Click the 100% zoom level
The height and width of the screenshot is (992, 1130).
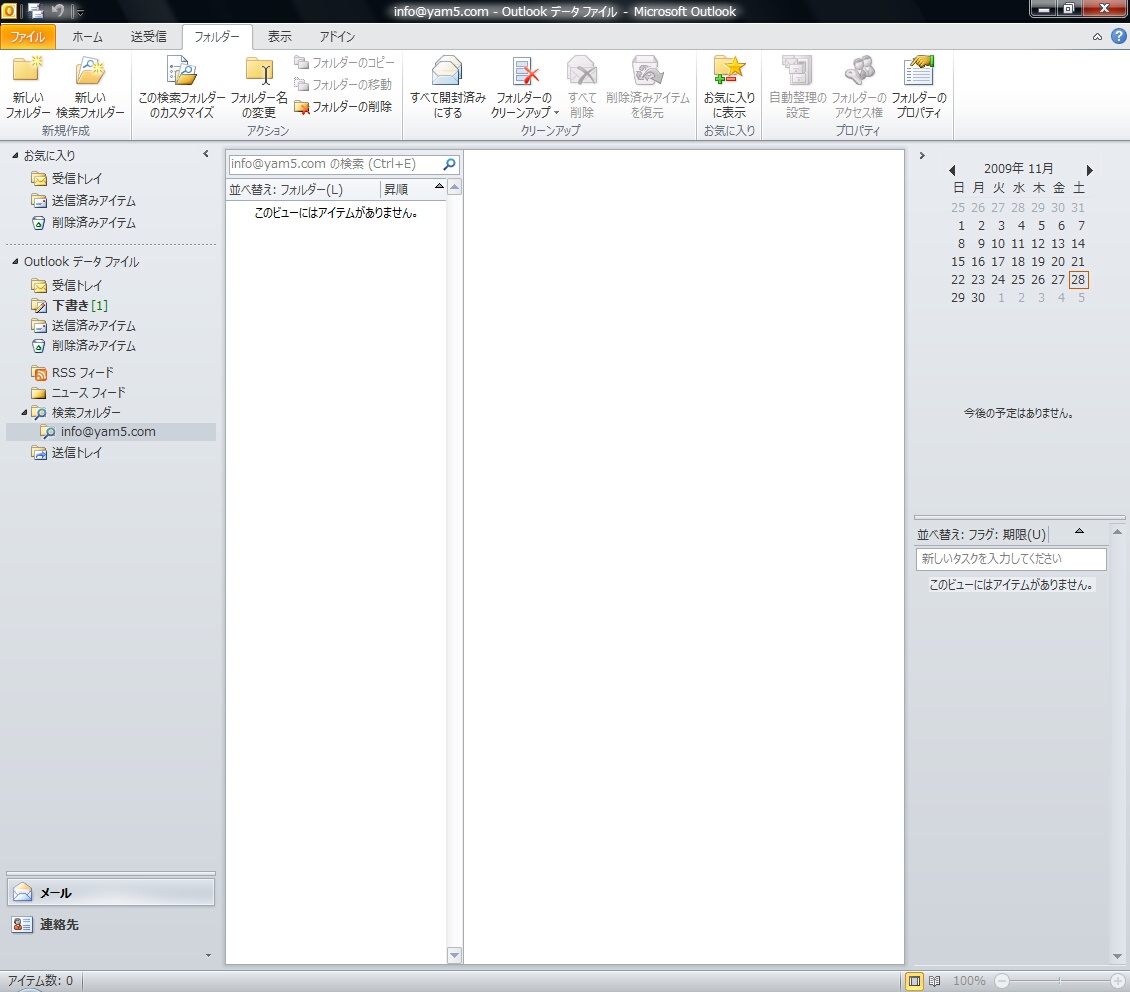tap(969, 980)
